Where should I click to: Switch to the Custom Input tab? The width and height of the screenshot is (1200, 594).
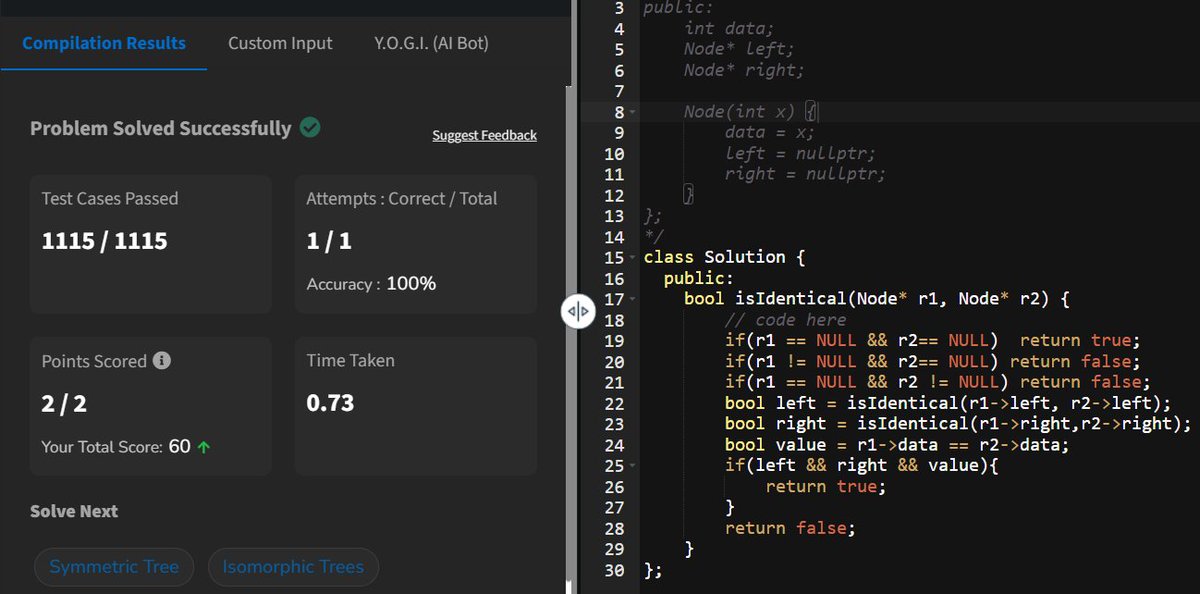click(280, 43)
